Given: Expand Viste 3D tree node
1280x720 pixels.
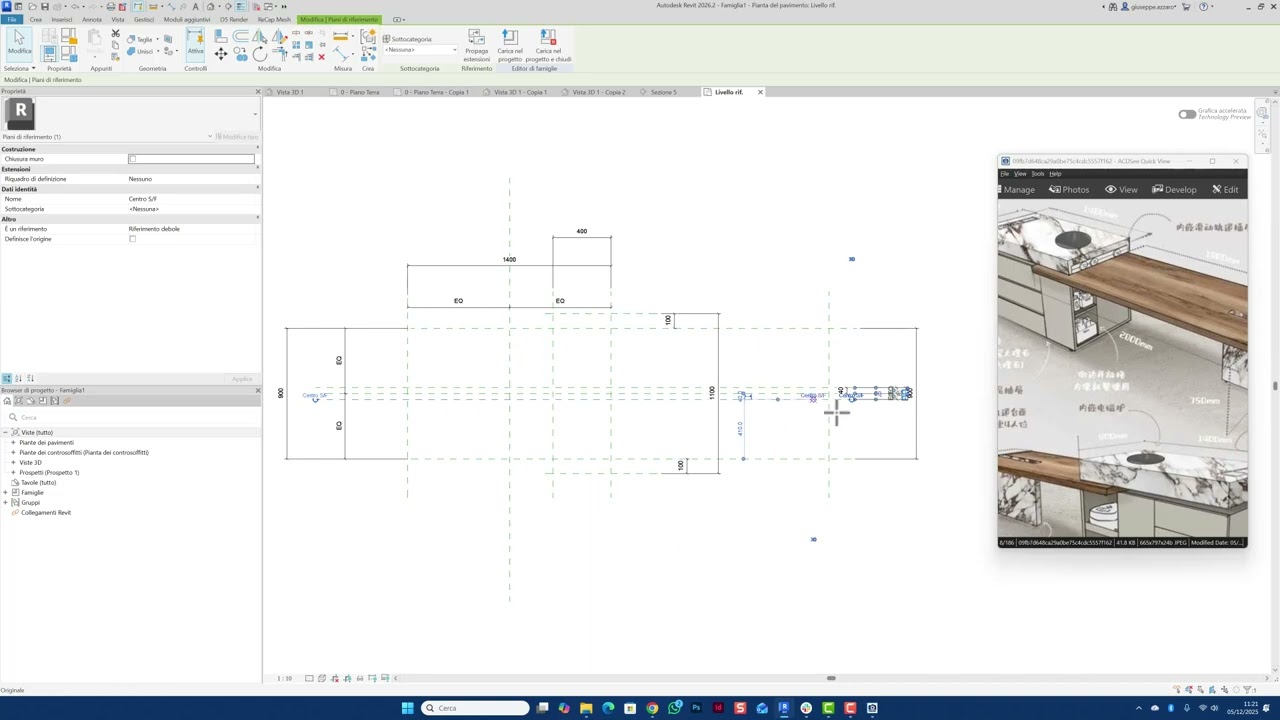Looking at the screenshot, I should (x=13, y=462).
